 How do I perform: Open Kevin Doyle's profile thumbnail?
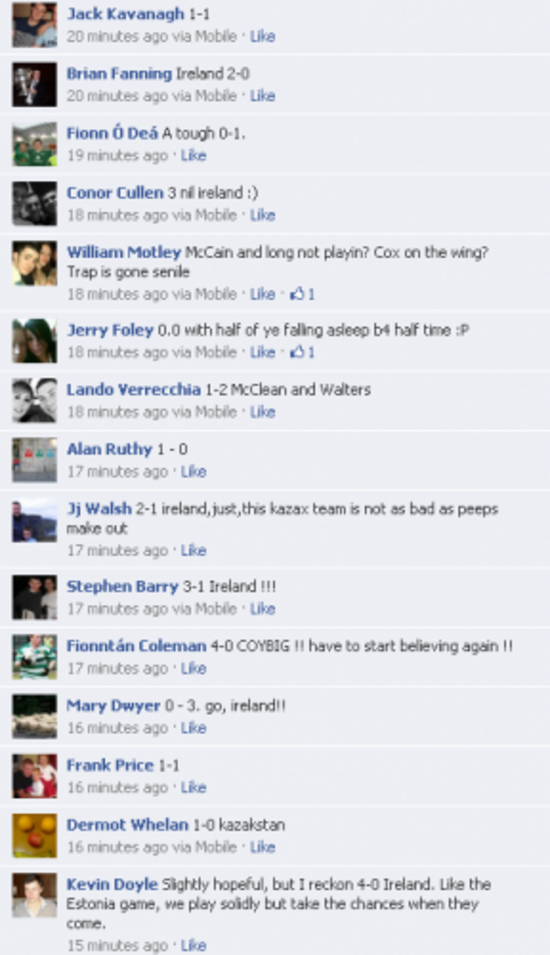coord(35,895)
